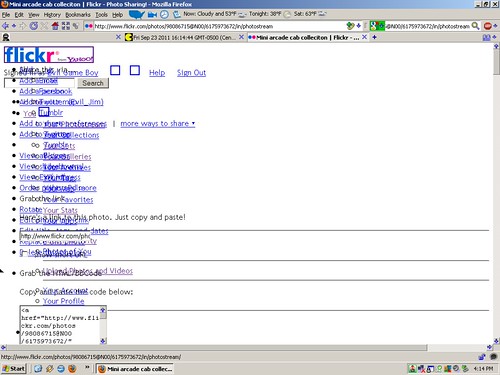Image resolution: width=500 pixels, height=375 pixels.
Task: Reload the current page
Action: click(34, 26)
